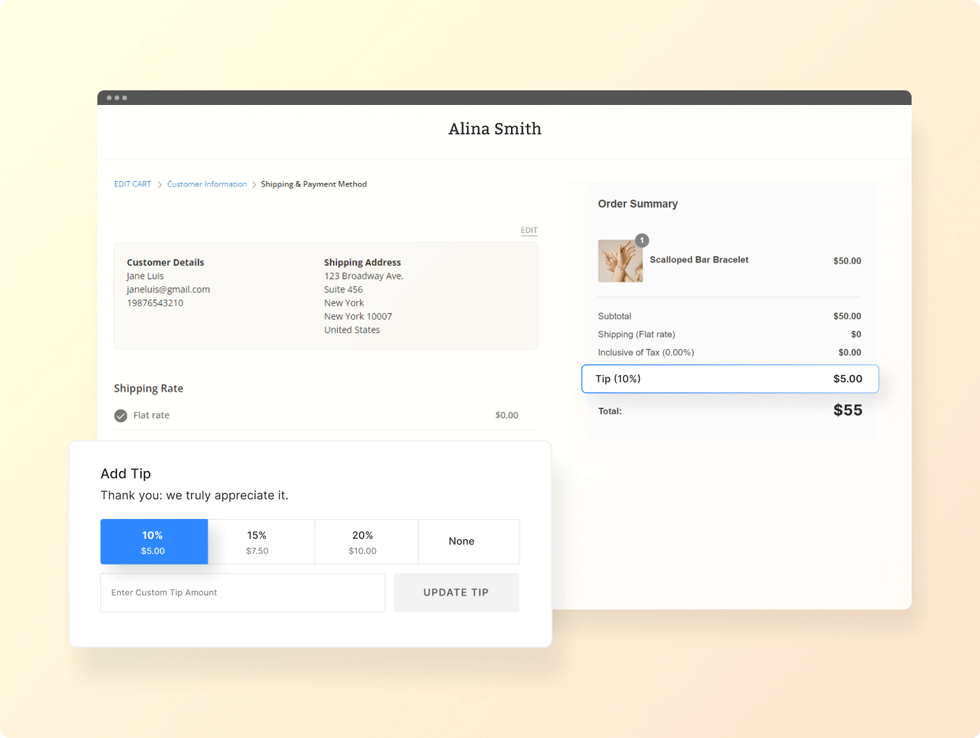Open the Scalloped Bar Bracelet thumbnail
This screenshot has height=738, width=980.
[x=620, y=261]
